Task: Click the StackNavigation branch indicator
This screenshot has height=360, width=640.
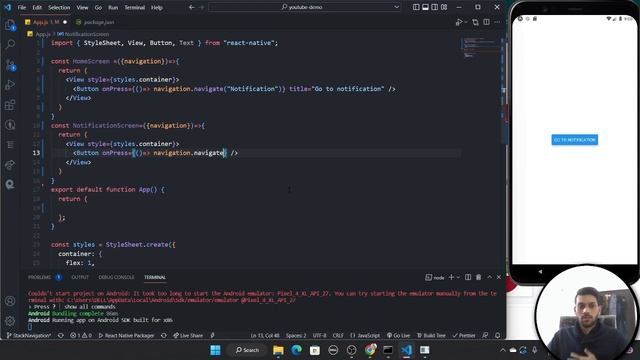Action: point(29,336)
